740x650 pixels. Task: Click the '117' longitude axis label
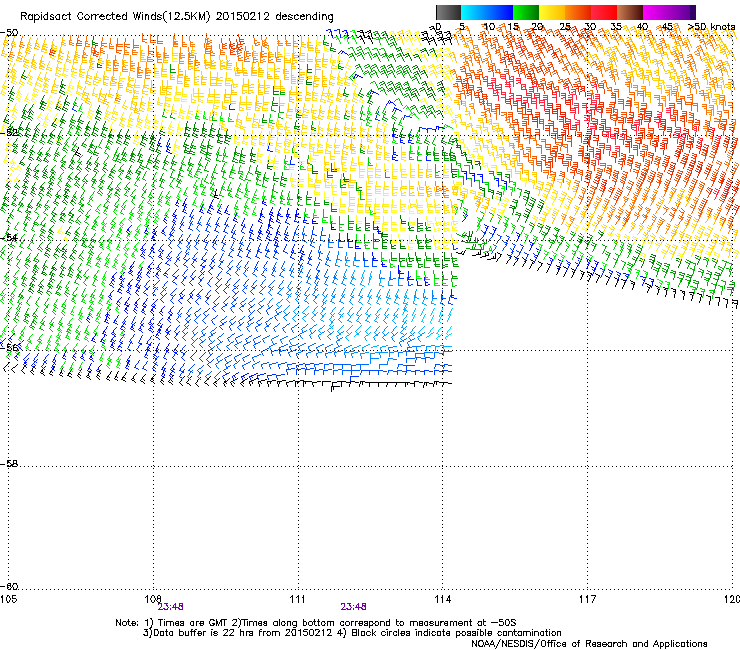(587, 599)
